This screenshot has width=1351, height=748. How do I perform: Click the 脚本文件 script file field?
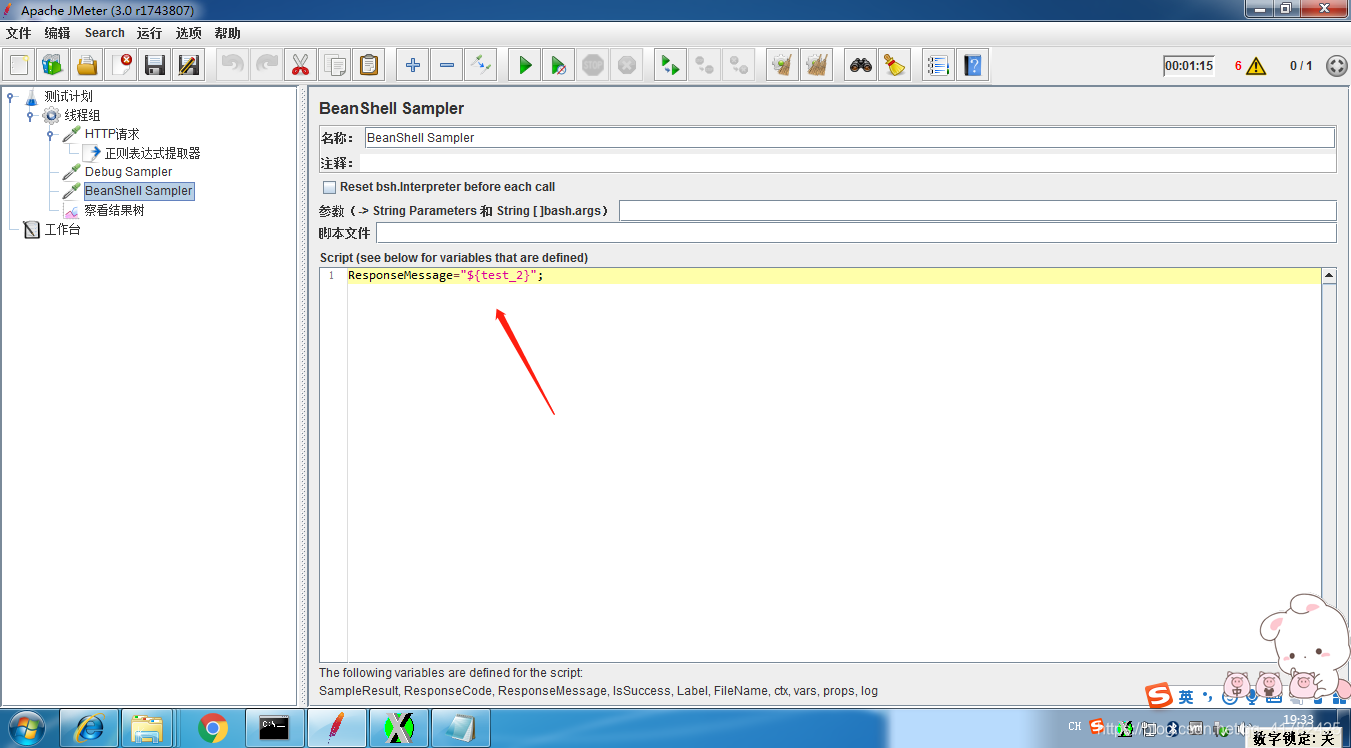(856, 233)
